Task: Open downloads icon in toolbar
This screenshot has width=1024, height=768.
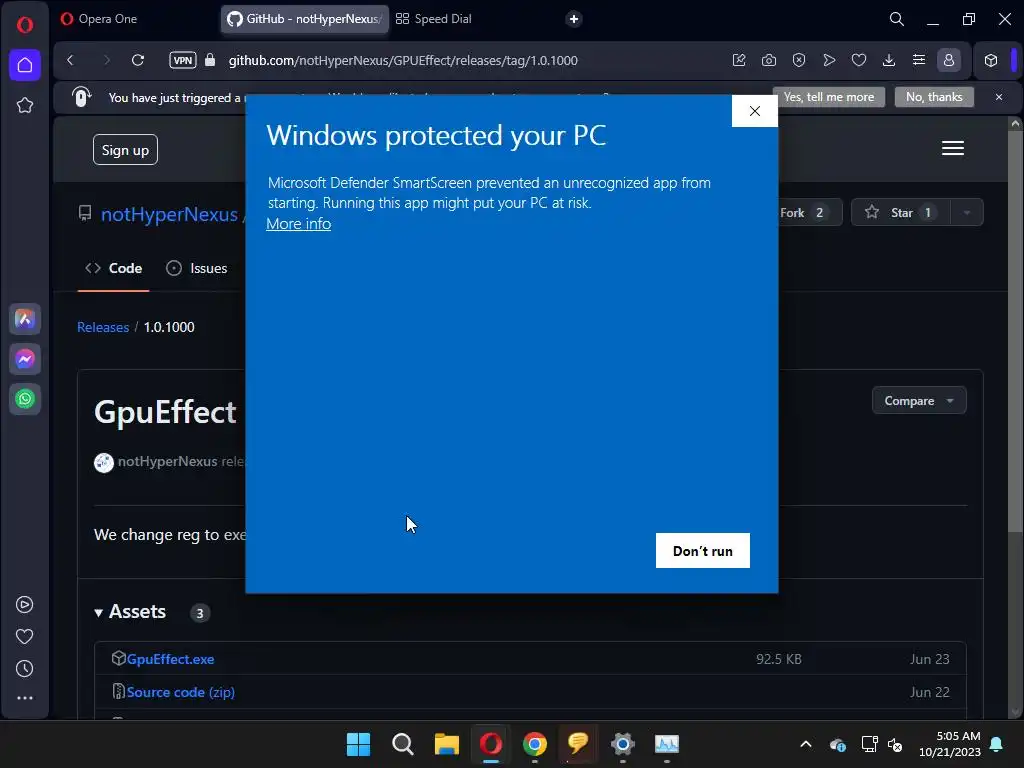Action: coord(889,60)
